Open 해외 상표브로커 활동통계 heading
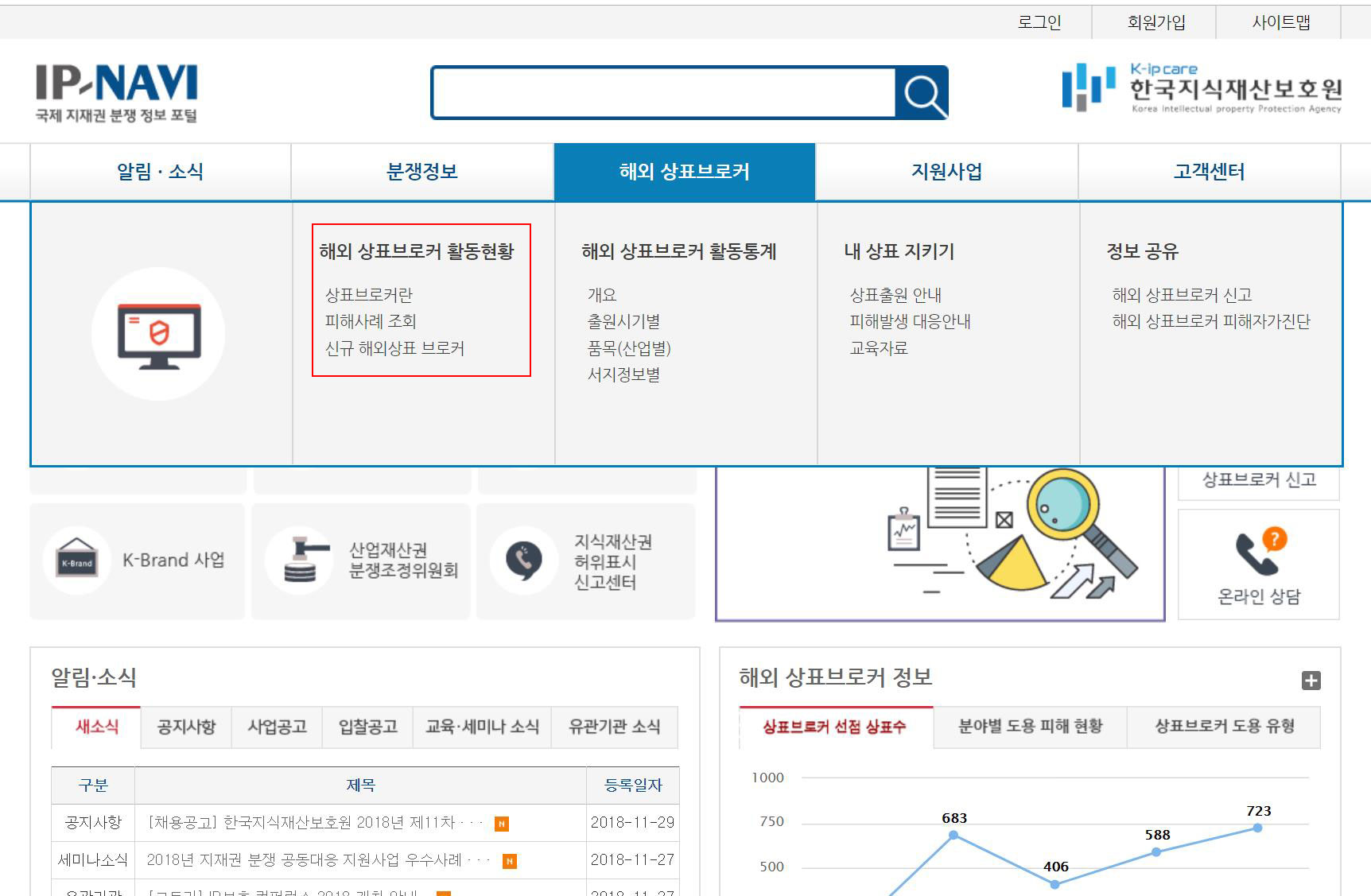Image resolution: width=1371 pixels, height=896 pixels. [679, 252]
